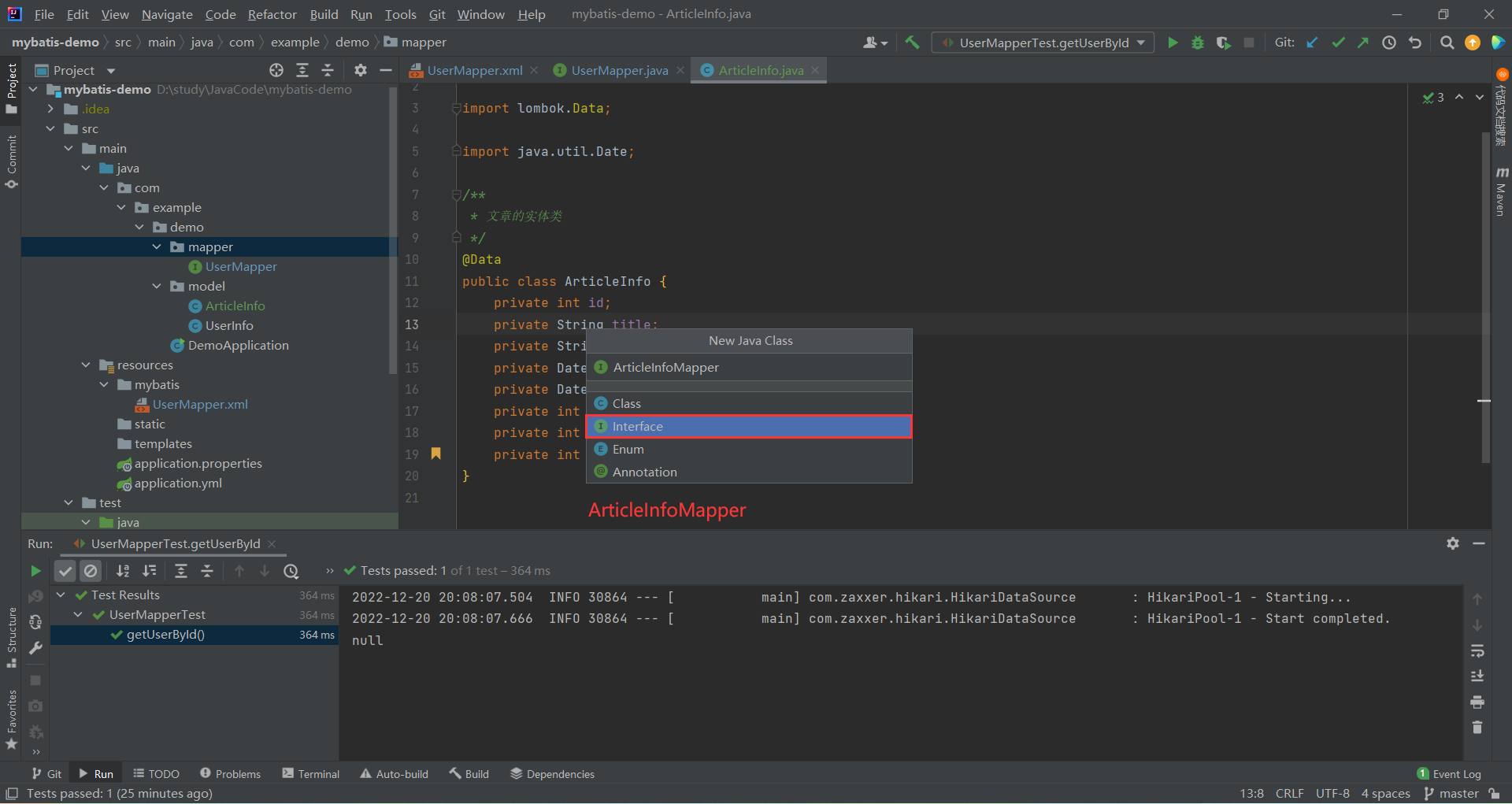
Task: Sort tests by duration in Run toolbar
Action: 149,571
